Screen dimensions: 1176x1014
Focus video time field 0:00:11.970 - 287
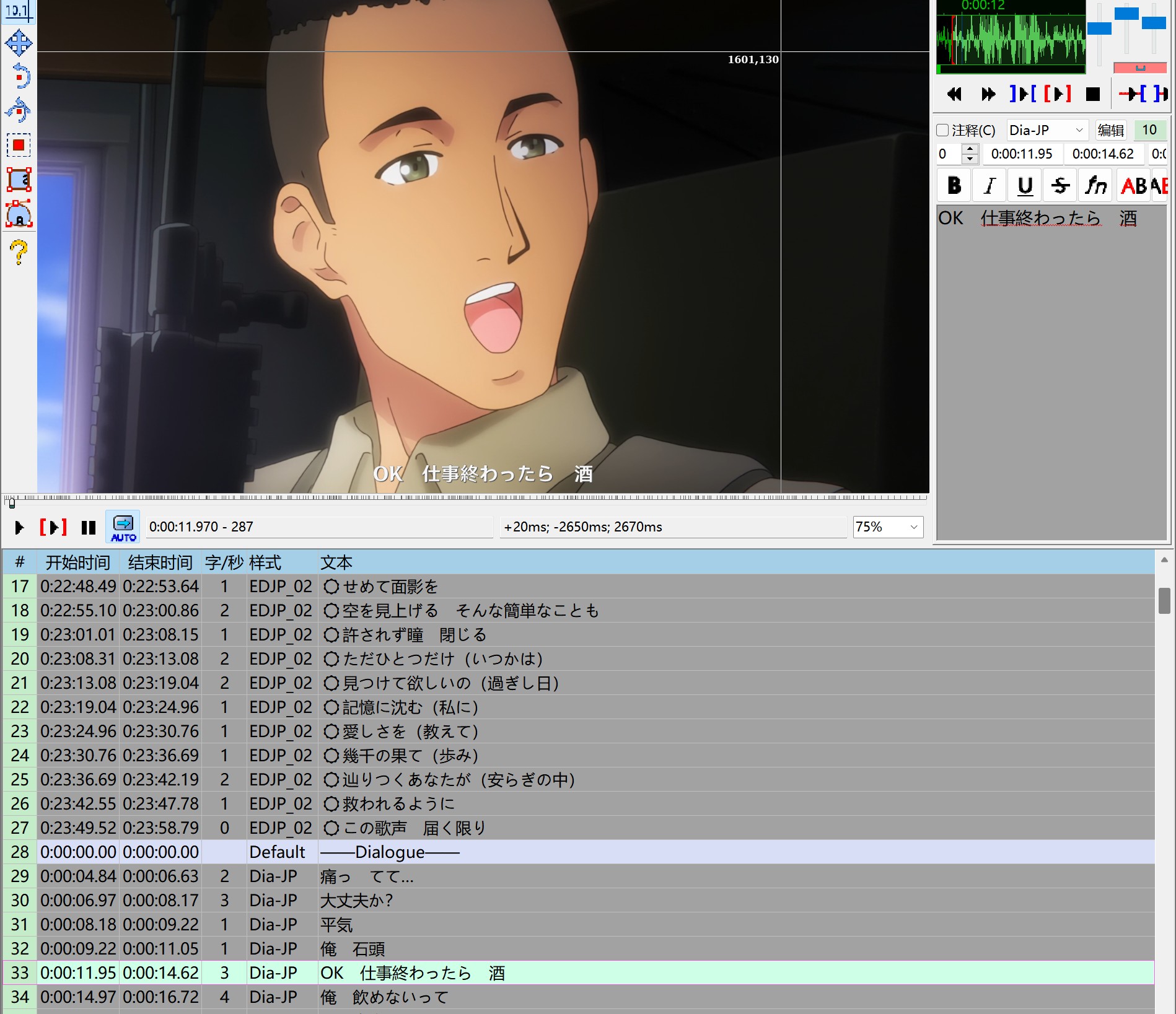pos(319,527)
